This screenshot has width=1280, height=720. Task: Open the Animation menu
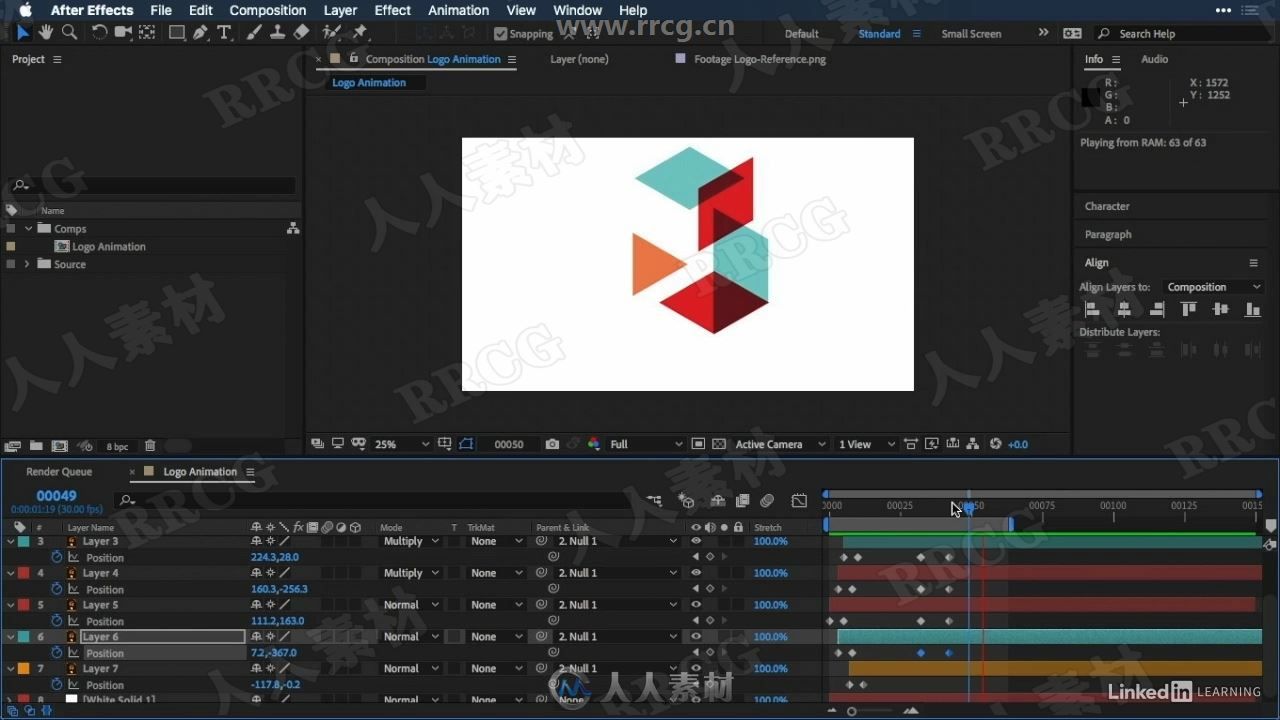(458, 10)
